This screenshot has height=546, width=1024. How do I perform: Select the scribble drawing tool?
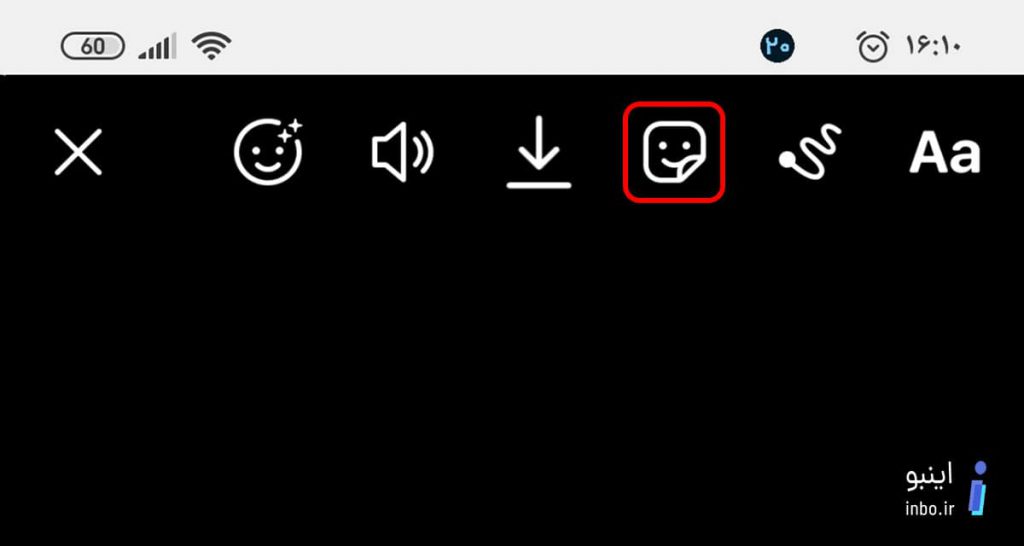pos(810,152)
